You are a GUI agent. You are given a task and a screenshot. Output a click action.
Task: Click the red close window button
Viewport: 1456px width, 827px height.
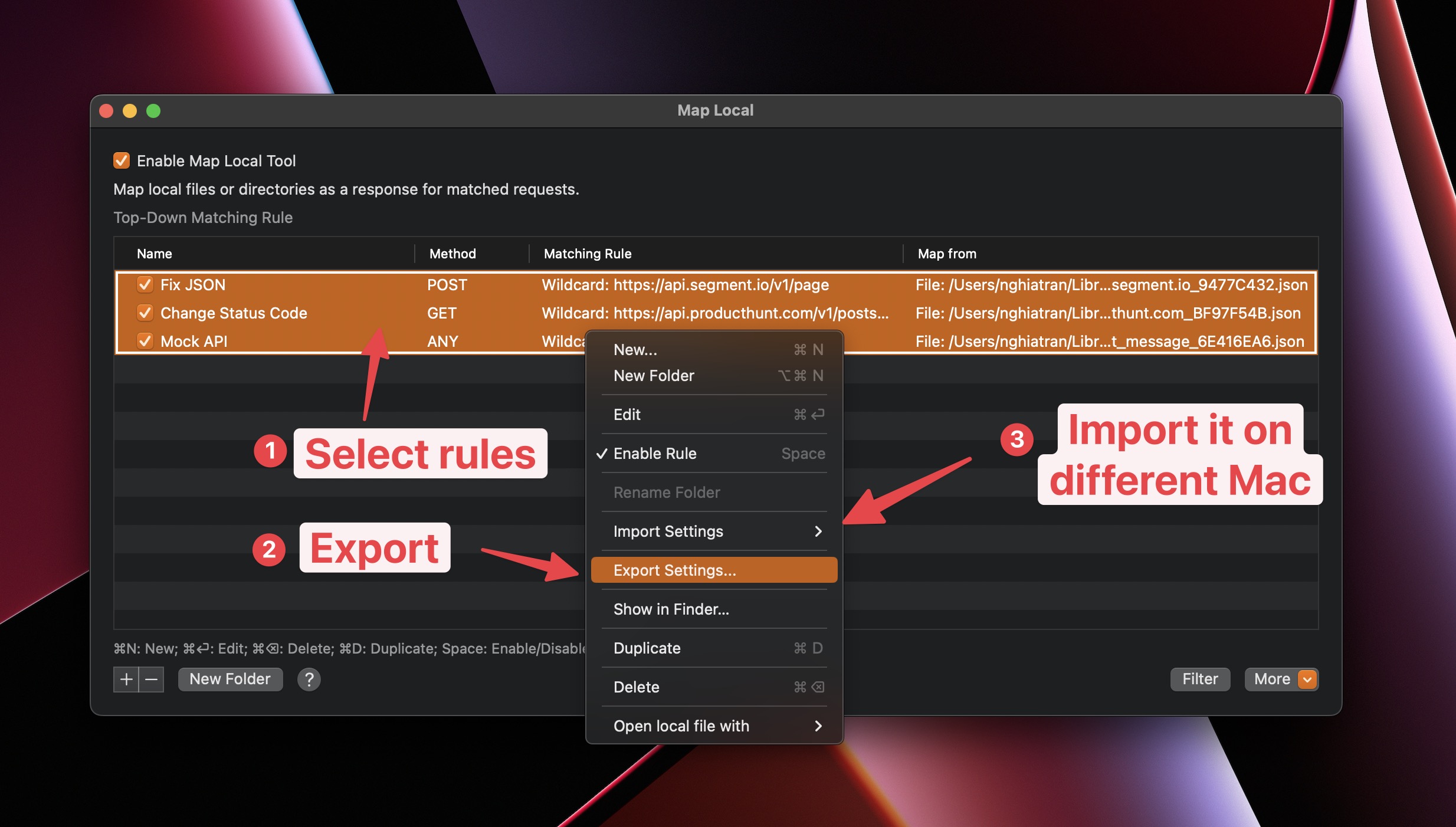click(x=106, y=111)
